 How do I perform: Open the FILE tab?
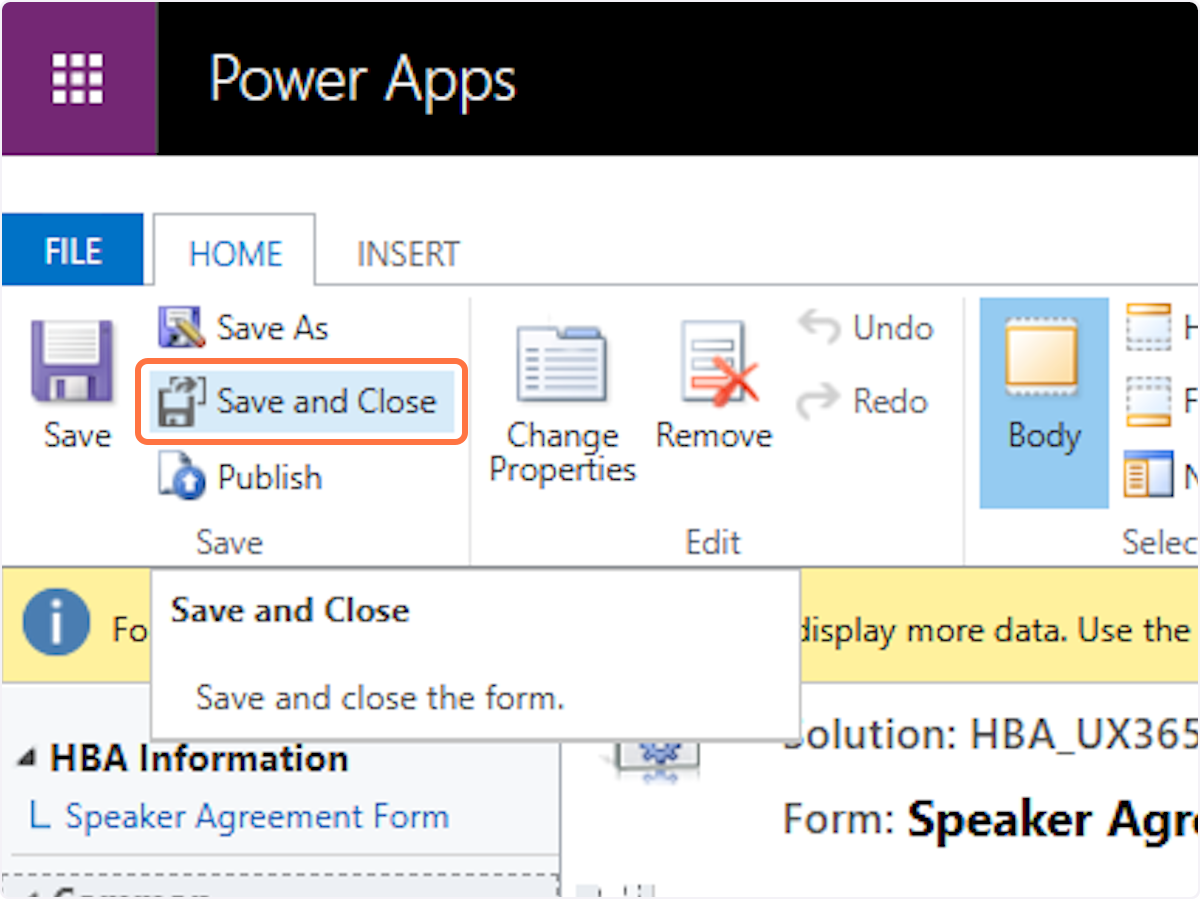point(73,251)
